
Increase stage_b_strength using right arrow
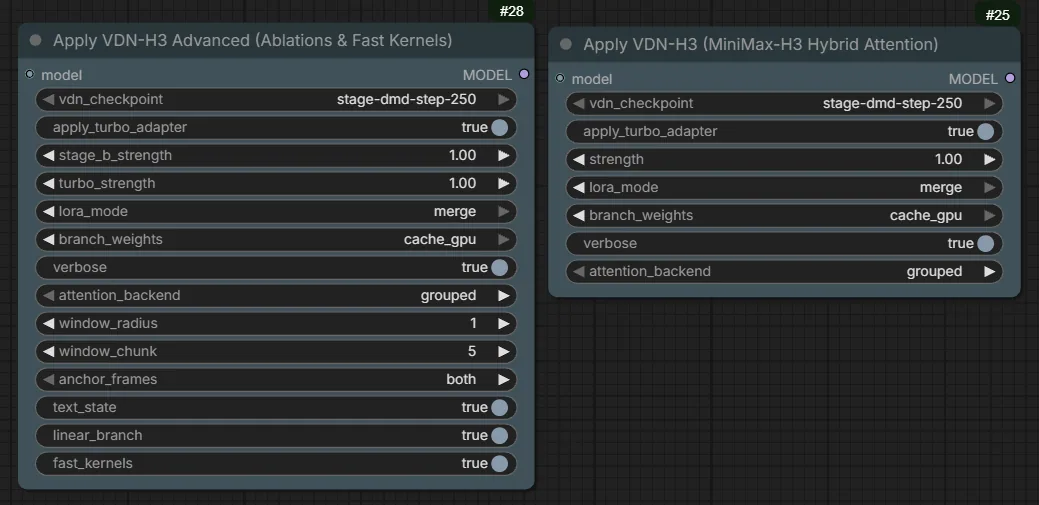pyautogui.click(x=504, y=155)
